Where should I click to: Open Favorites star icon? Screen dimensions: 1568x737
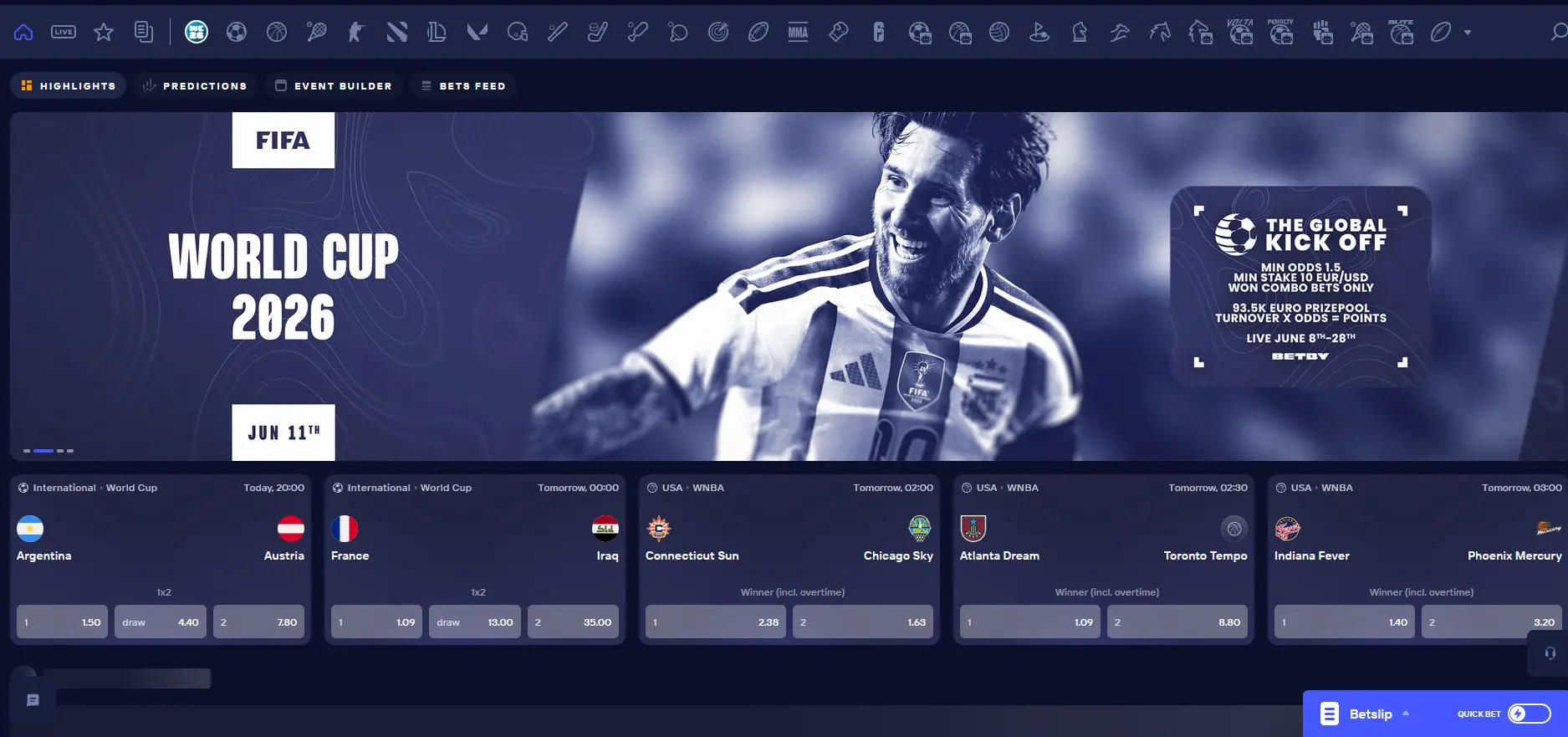(104, 33)
